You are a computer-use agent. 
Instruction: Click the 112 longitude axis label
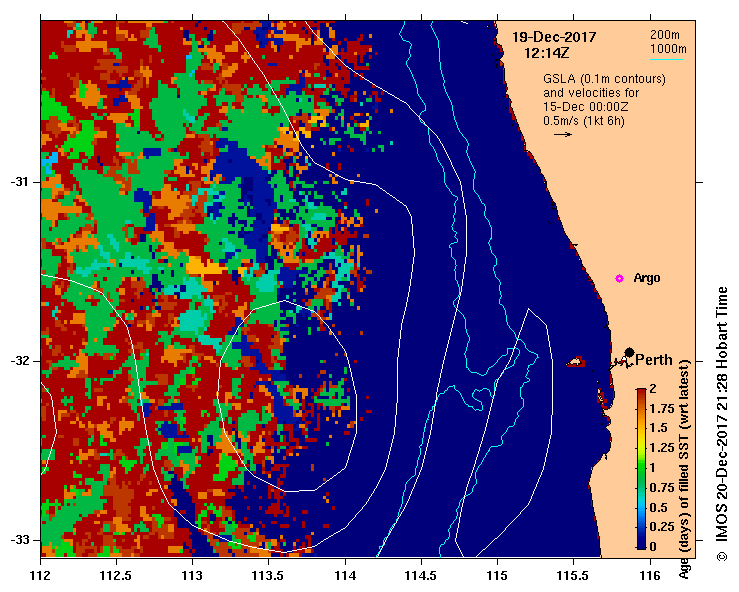[x=41, y=576]
